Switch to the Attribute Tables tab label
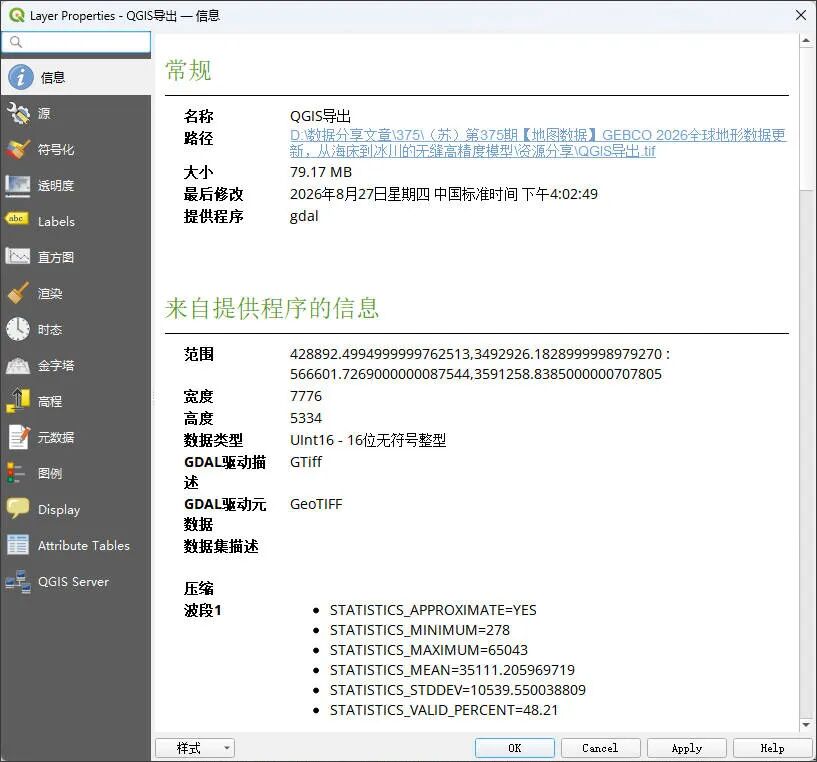This screenshot has height=762, width=817. pos(84,546)
